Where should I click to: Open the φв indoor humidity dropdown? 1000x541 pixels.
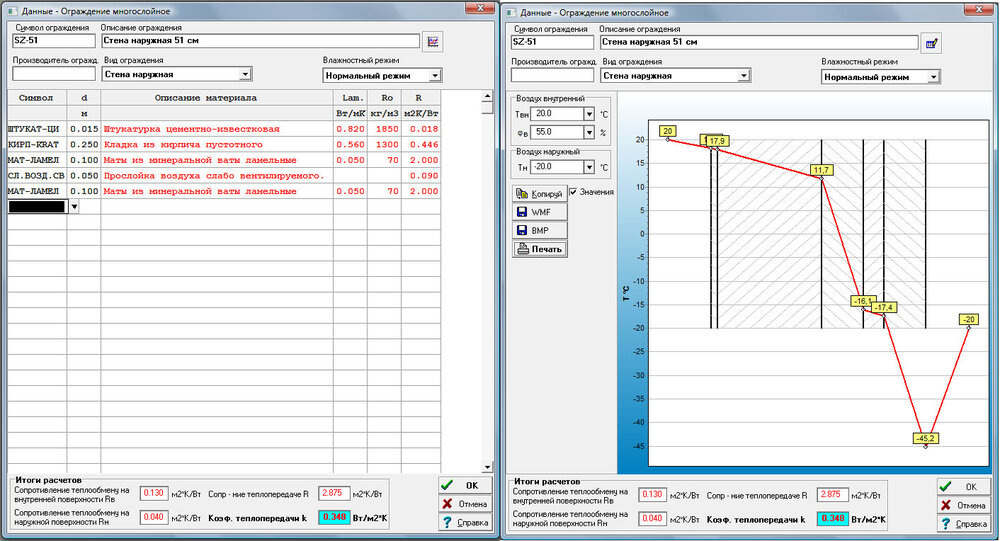pos(589,132)
